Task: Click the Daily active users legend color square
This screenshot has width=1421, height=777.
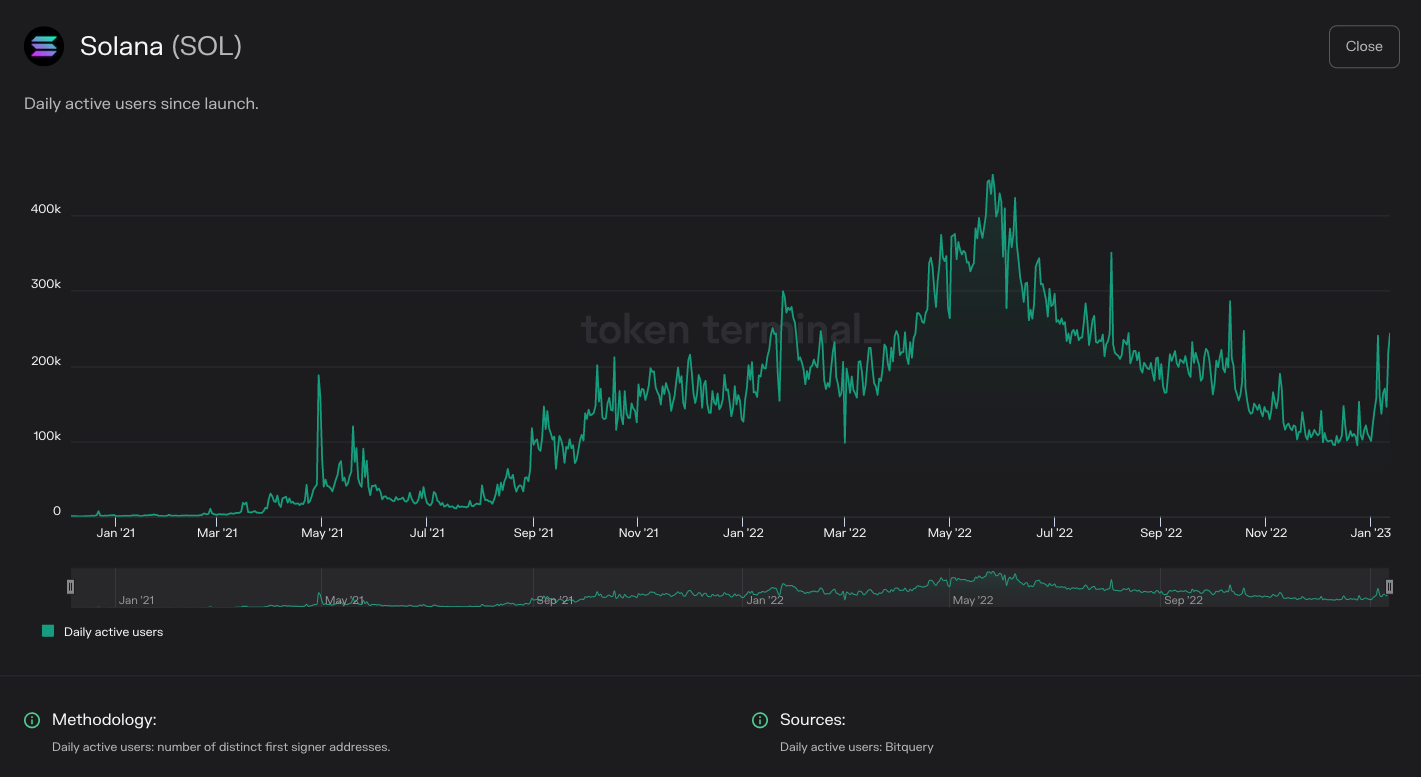Action: [x=47, y=631]
